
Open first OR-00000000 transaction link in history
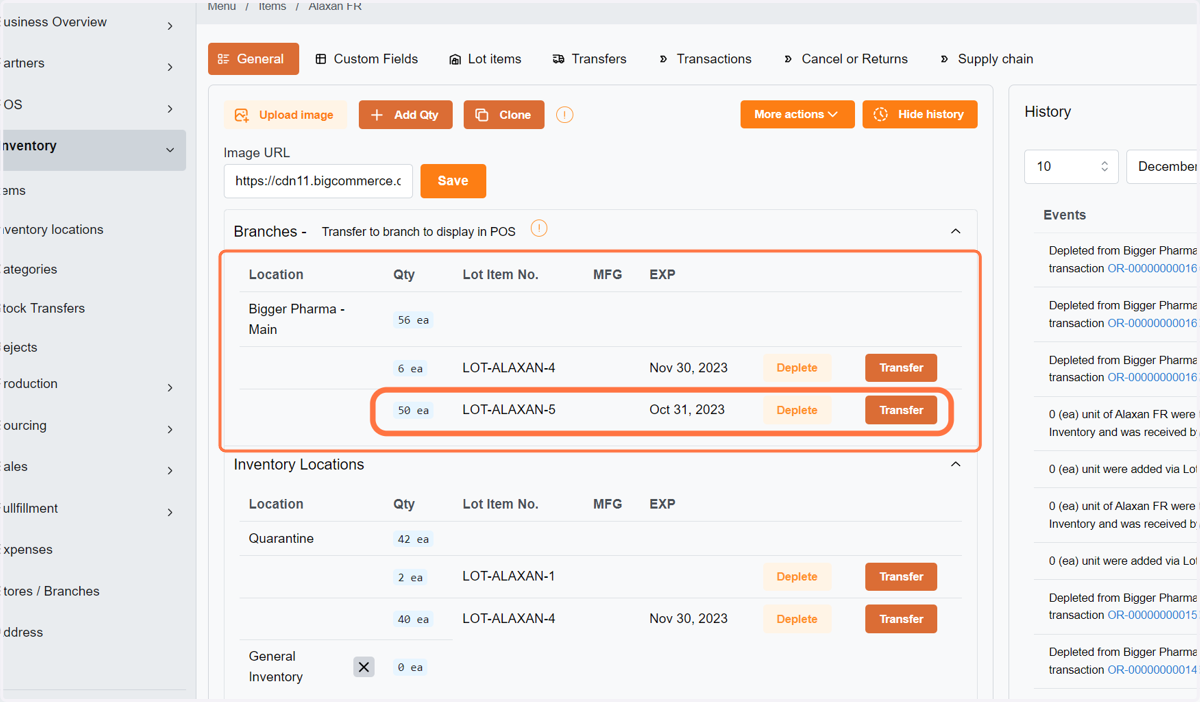coord(1153,269)
